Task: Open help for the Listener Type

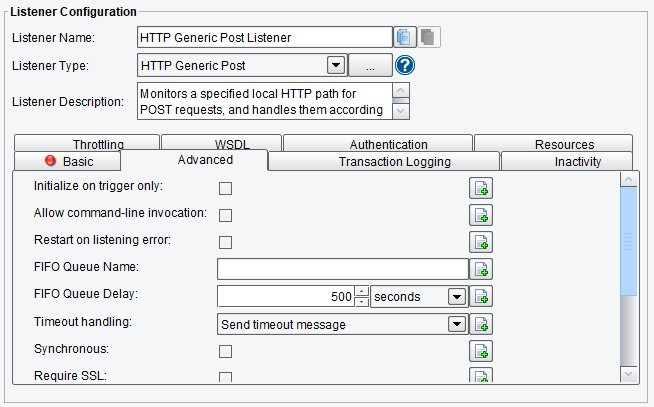Action: [x=405, y=65]
